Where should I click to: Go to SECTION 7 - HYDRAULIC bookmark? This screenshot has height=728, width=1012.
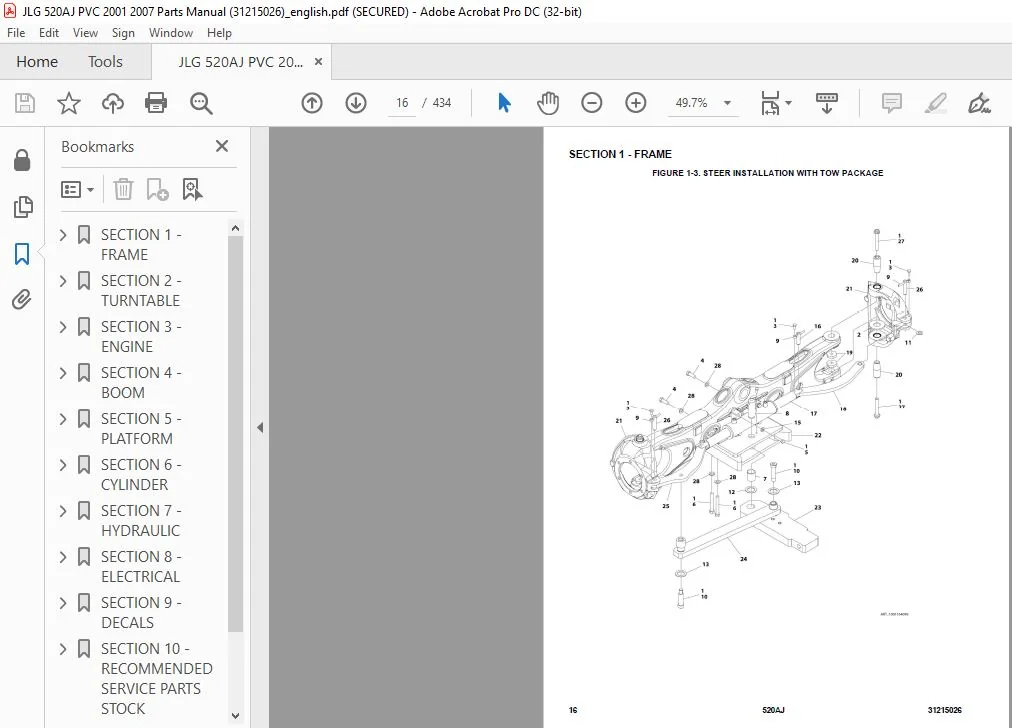[141, 520]
